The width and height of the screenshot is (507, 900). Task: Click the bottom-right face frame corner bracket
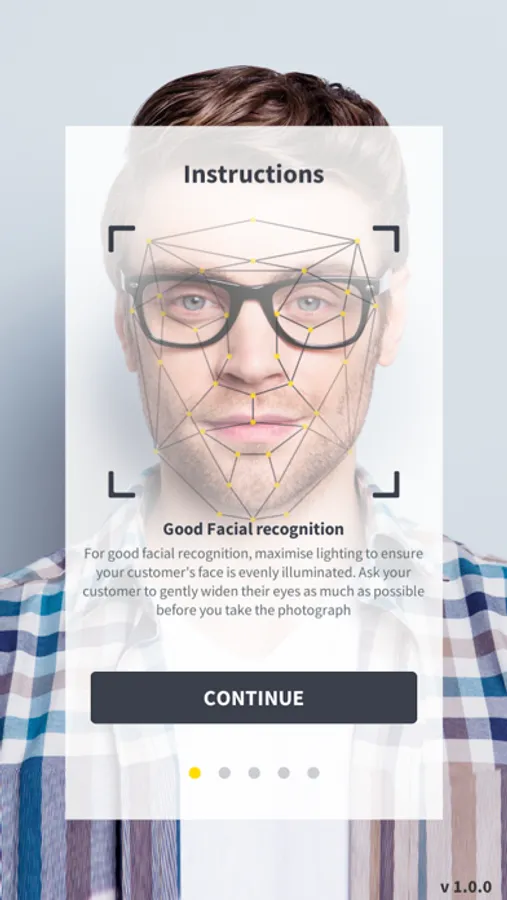[386, 484]
